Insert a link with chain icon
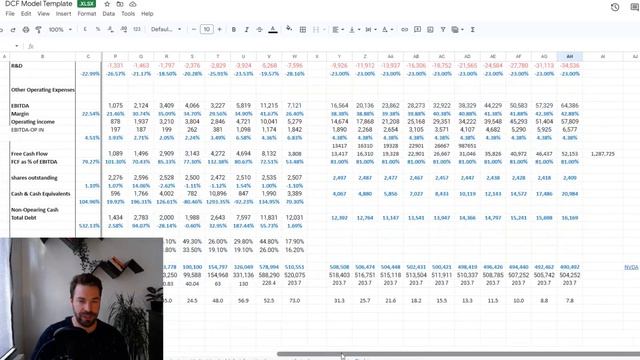Image resolution: width=640 pixels, height=360 pixels. (x=404, y=29)
